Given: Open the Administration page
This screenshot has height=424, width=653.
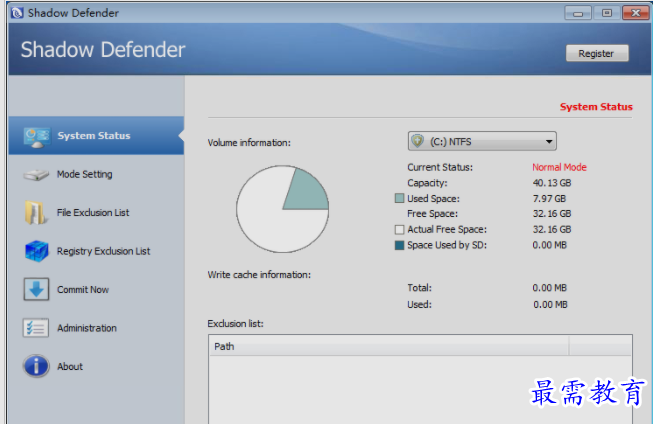Looking at the screenshot, I should 96,328.
